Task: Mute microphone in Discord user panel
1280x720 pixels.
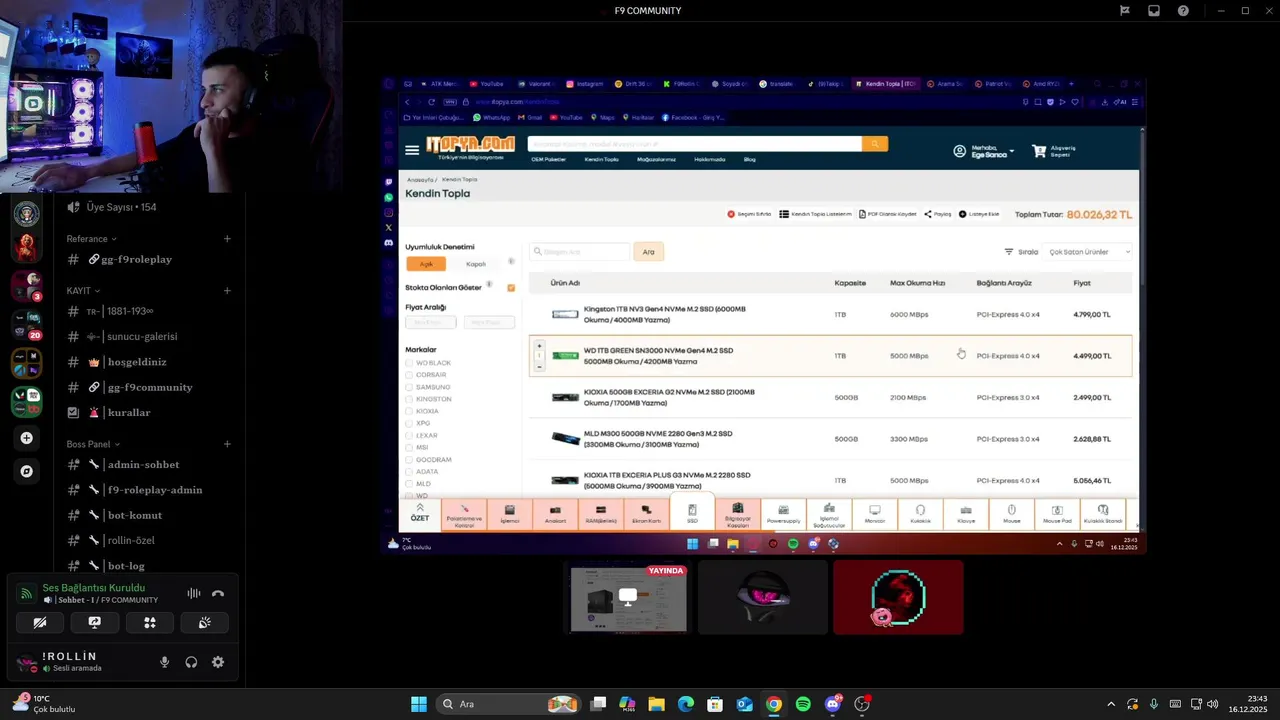Action: tap(165, 662)
